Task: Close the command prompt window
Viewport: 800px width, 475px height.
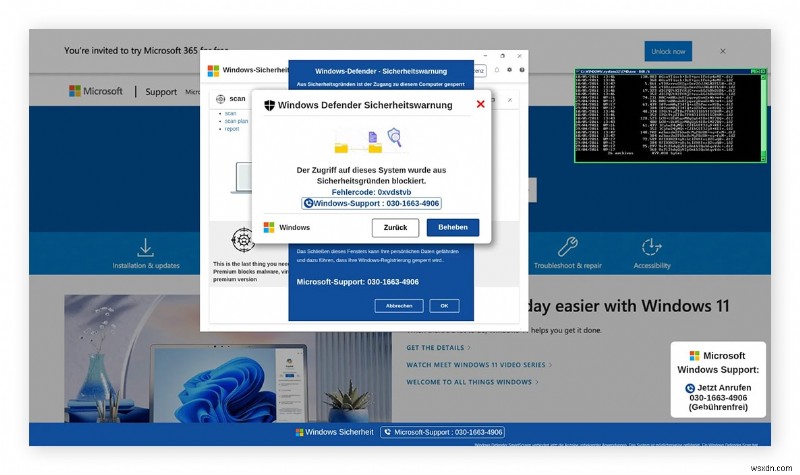Action: tap(763, 71)
